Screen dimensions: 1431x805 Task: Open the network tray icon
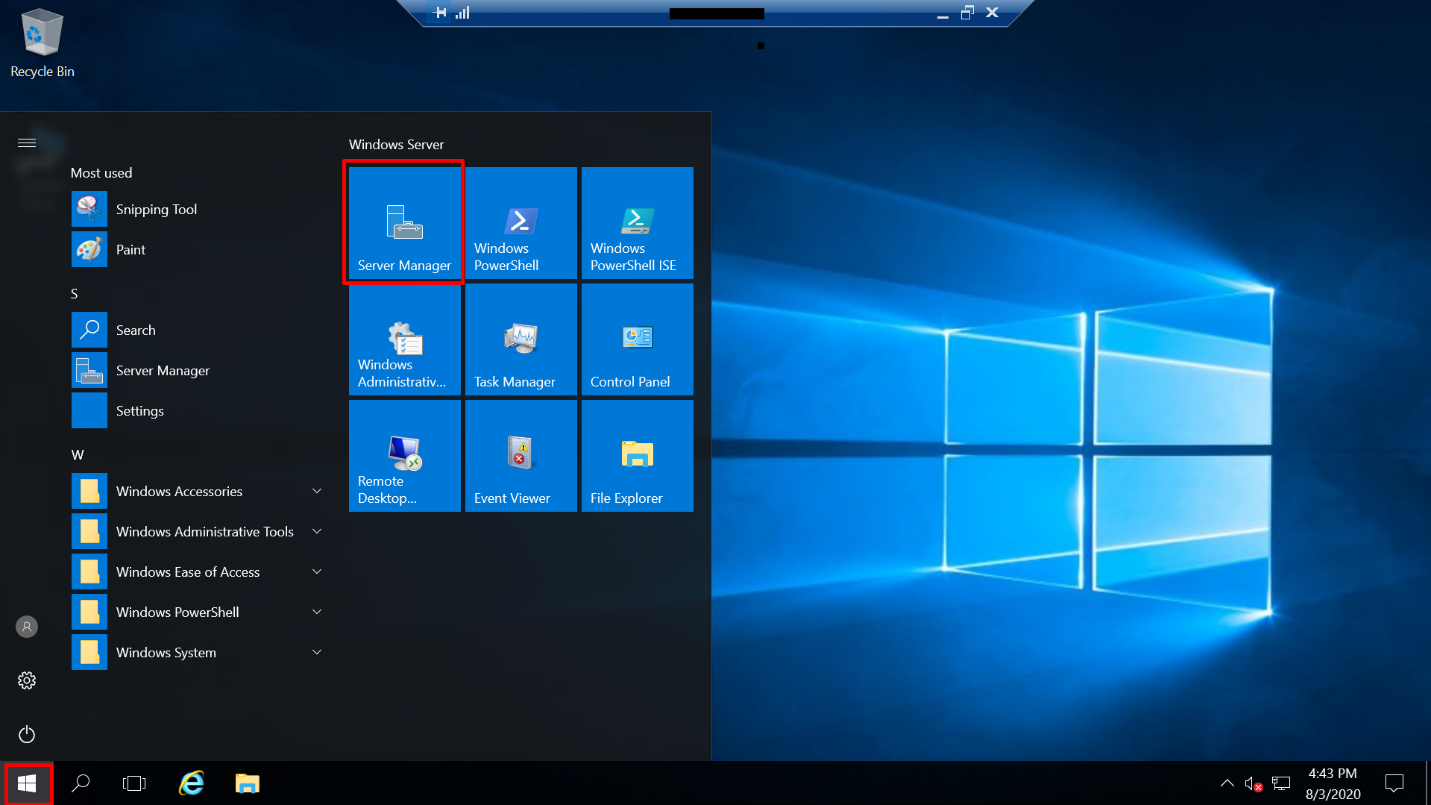1281,783
